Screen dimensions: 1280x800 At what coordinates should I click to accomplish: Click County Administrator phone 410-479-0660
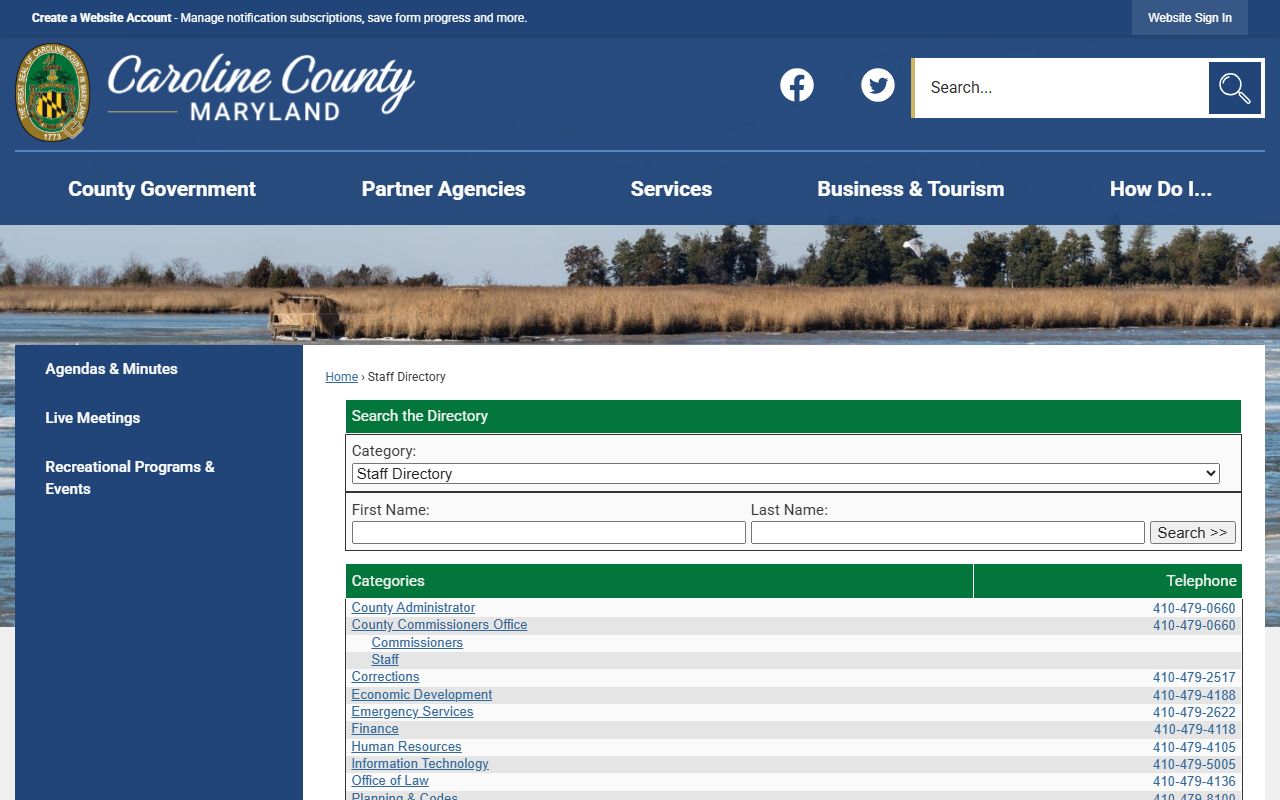point(1194,608)
